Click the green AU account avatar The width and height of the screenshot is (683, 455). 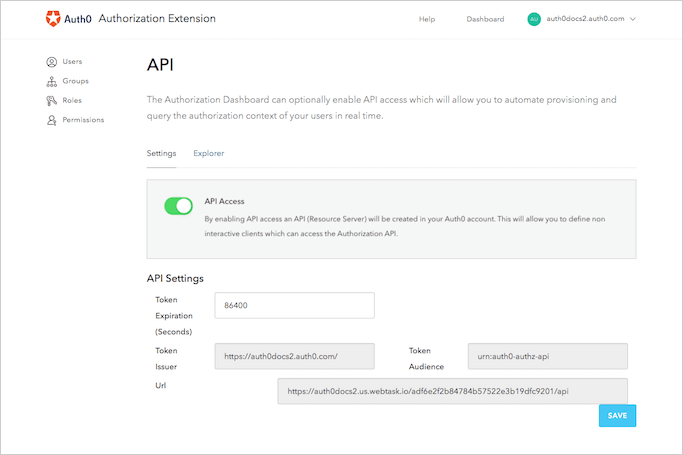pos(534,19)
